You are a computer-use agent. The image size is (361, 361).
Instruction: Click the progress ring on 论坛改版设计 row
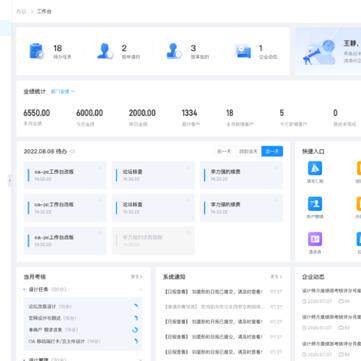pos(135,306)
